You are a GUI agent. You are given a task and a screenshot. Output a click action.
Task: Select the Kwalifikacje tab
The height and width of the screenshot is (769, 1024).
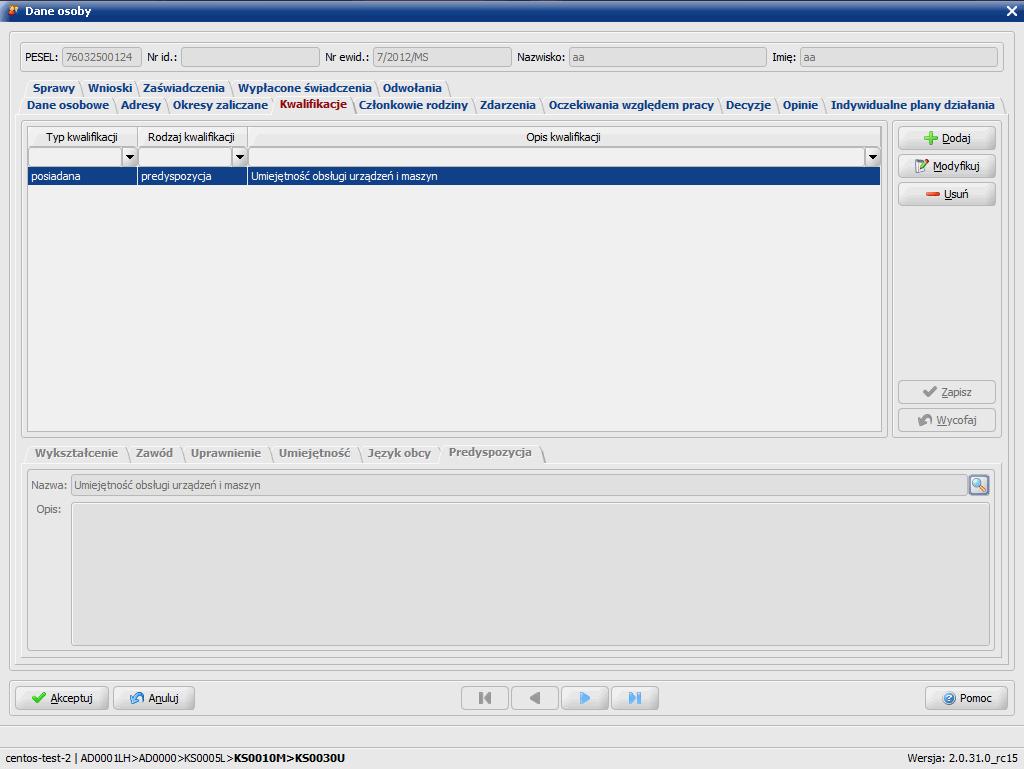tap(313, 104)
